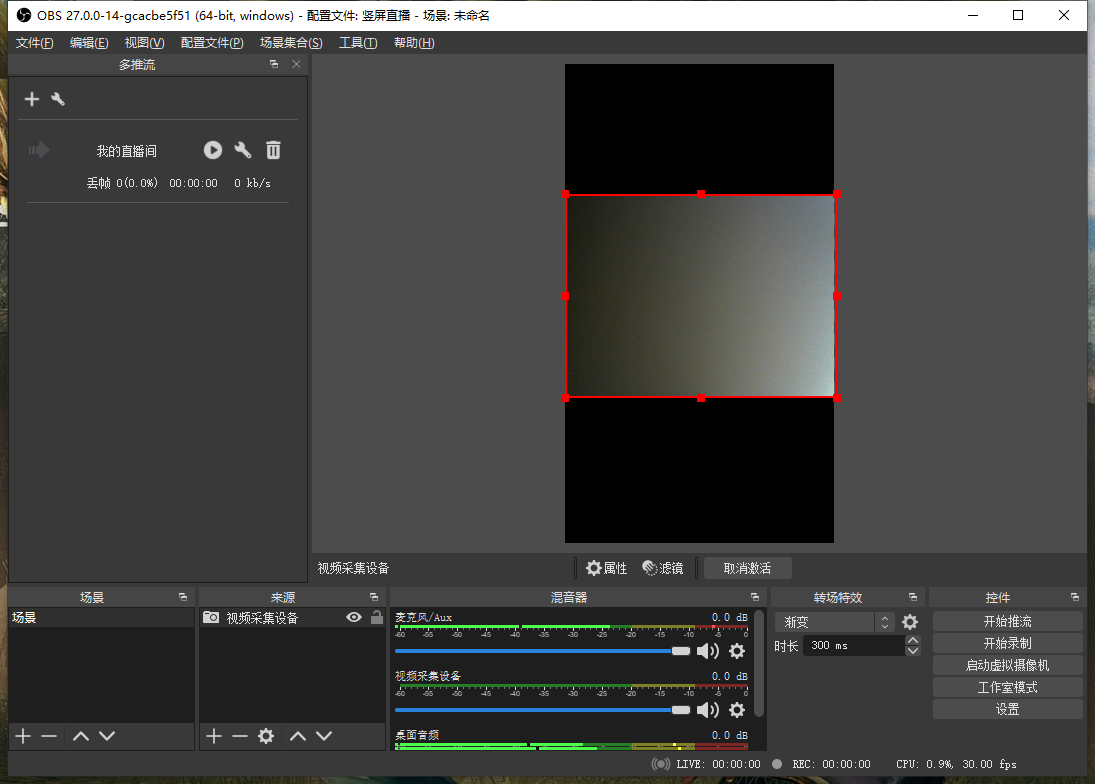The height and width of the screenshot is (784, 1095).
Task: Pop out the 混音器 dock panel
Action: pos(755,597)
